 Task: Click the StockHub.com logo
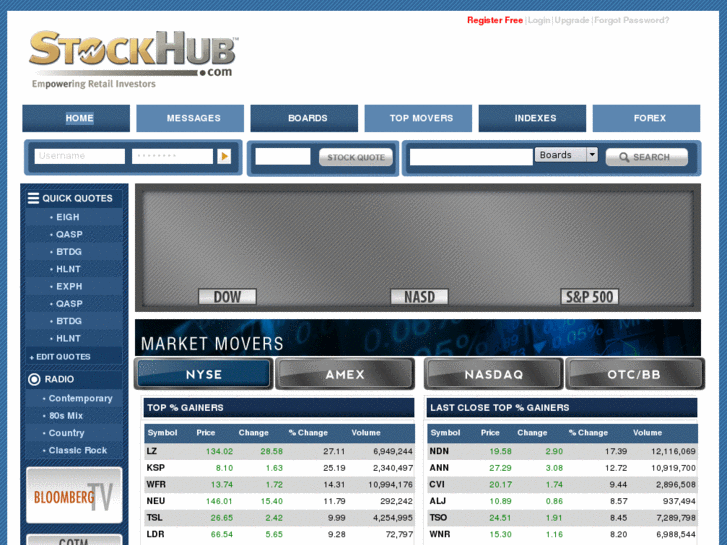click(x=134, y=59)
